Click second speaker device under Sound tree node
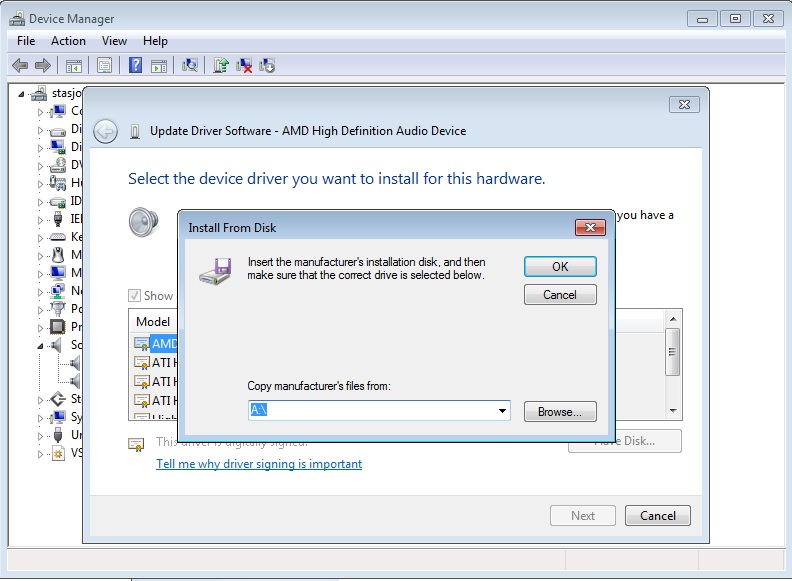 coord(75,381)
